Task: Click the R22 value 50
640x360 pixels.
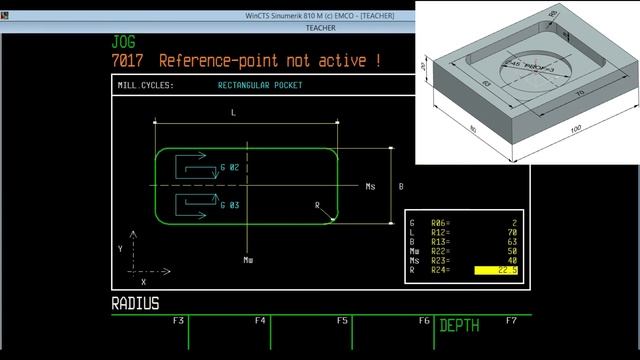Action: pos(512,251)
